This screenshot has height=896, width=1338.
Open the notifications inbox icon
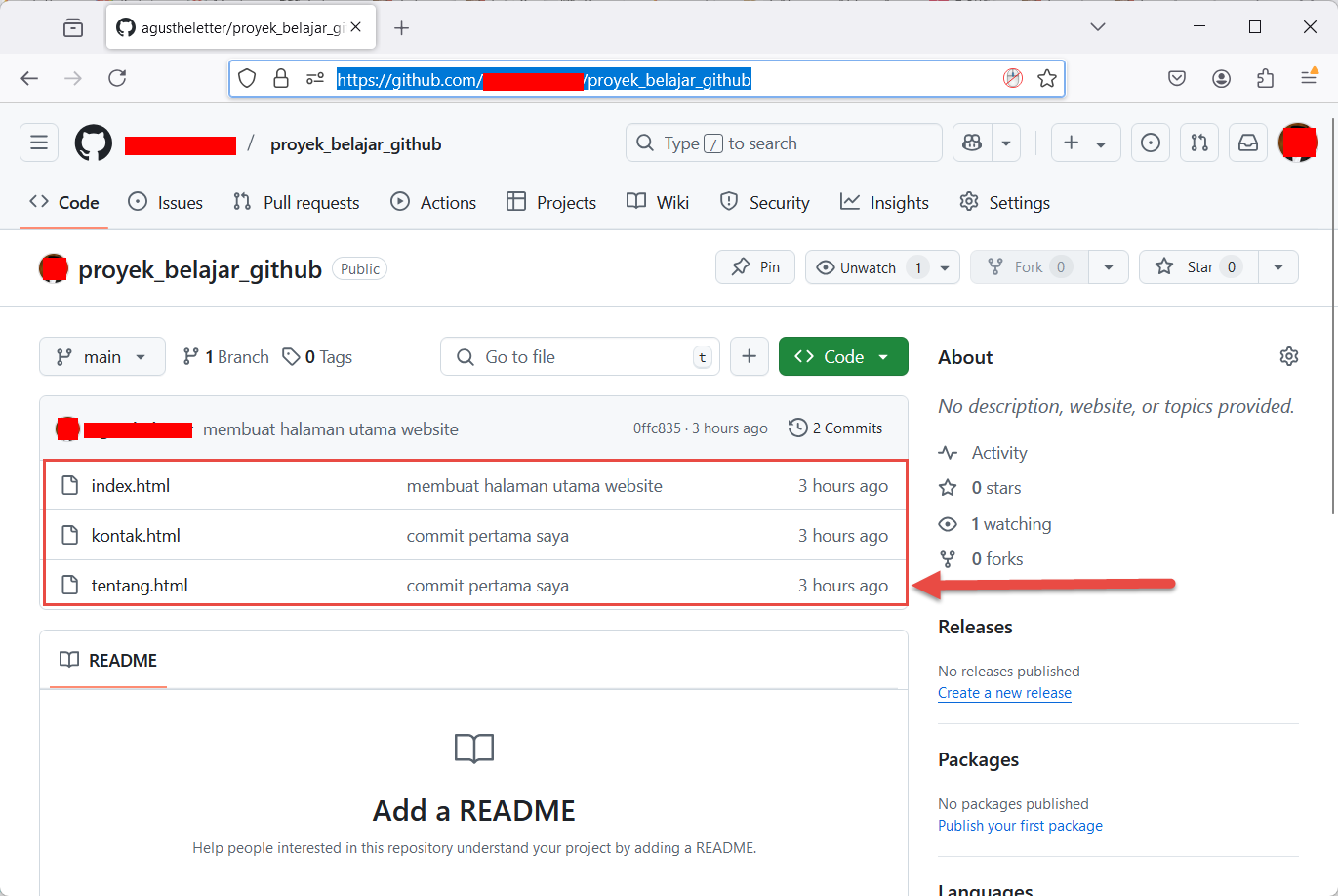tap(1248, 143)
